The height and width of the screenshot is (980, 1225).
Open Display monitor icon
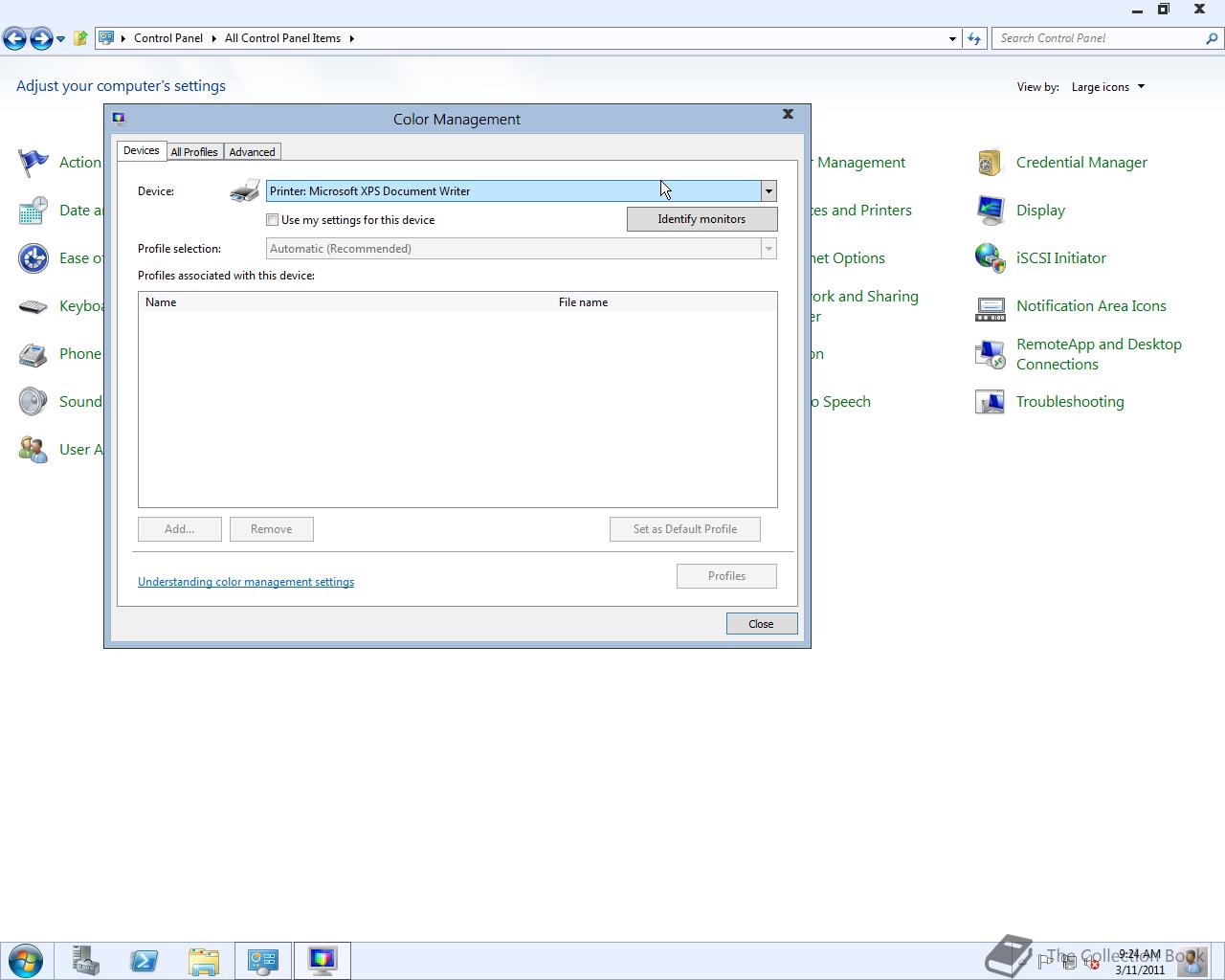[991, 211]
